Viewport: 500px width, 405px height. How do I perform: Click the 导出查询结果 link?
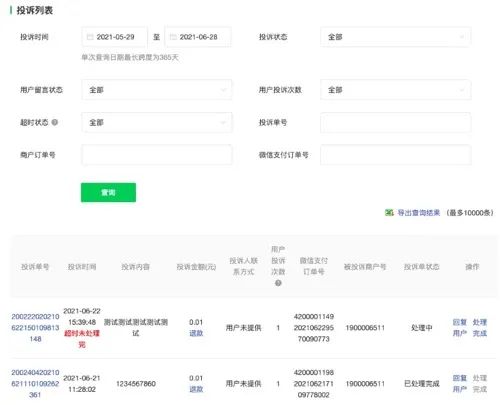click(419, 213)
